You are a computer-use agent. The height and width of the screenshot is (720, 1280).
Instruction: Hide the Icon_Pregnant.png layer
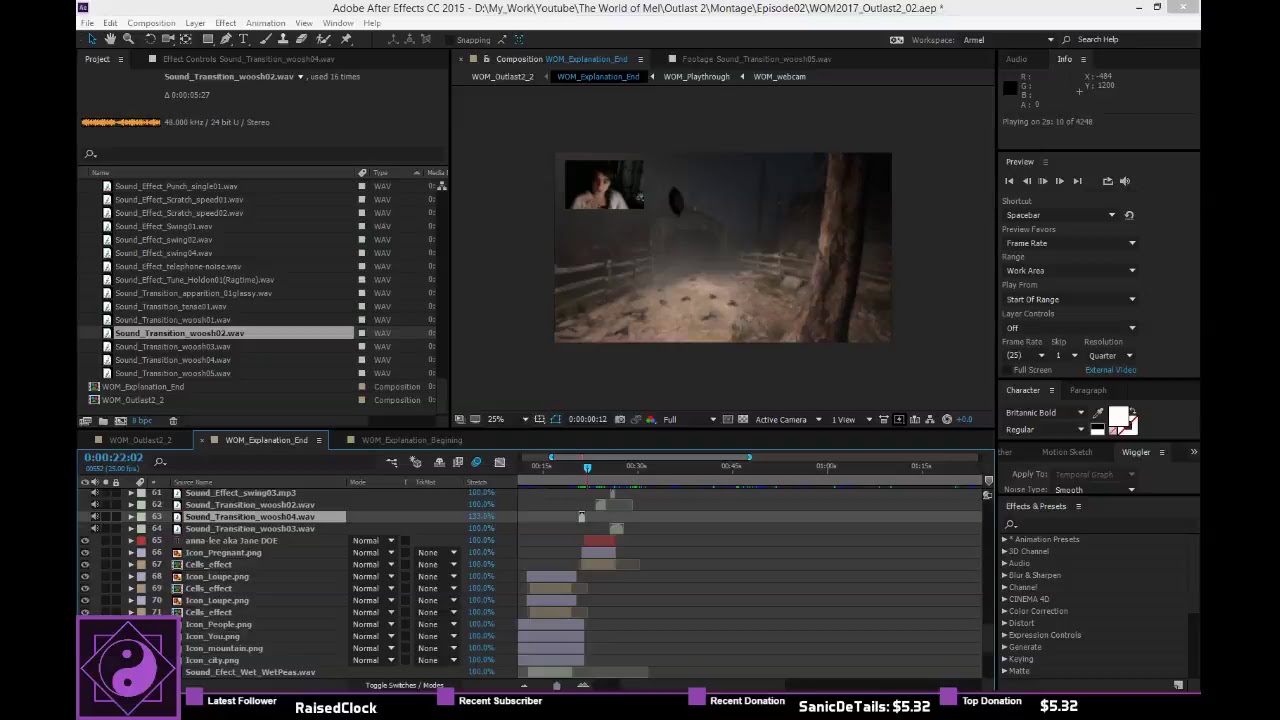tap(85, 553)
